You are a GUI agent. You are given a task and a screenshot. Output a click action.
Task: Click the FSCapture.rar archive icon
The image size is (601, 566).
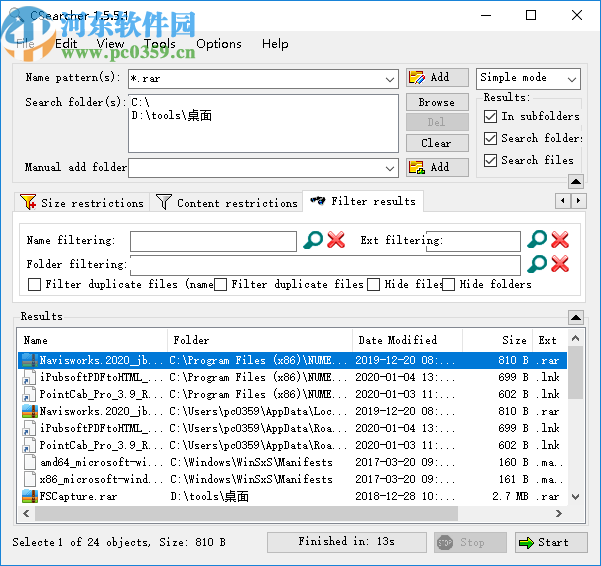[x=30, y=496]
